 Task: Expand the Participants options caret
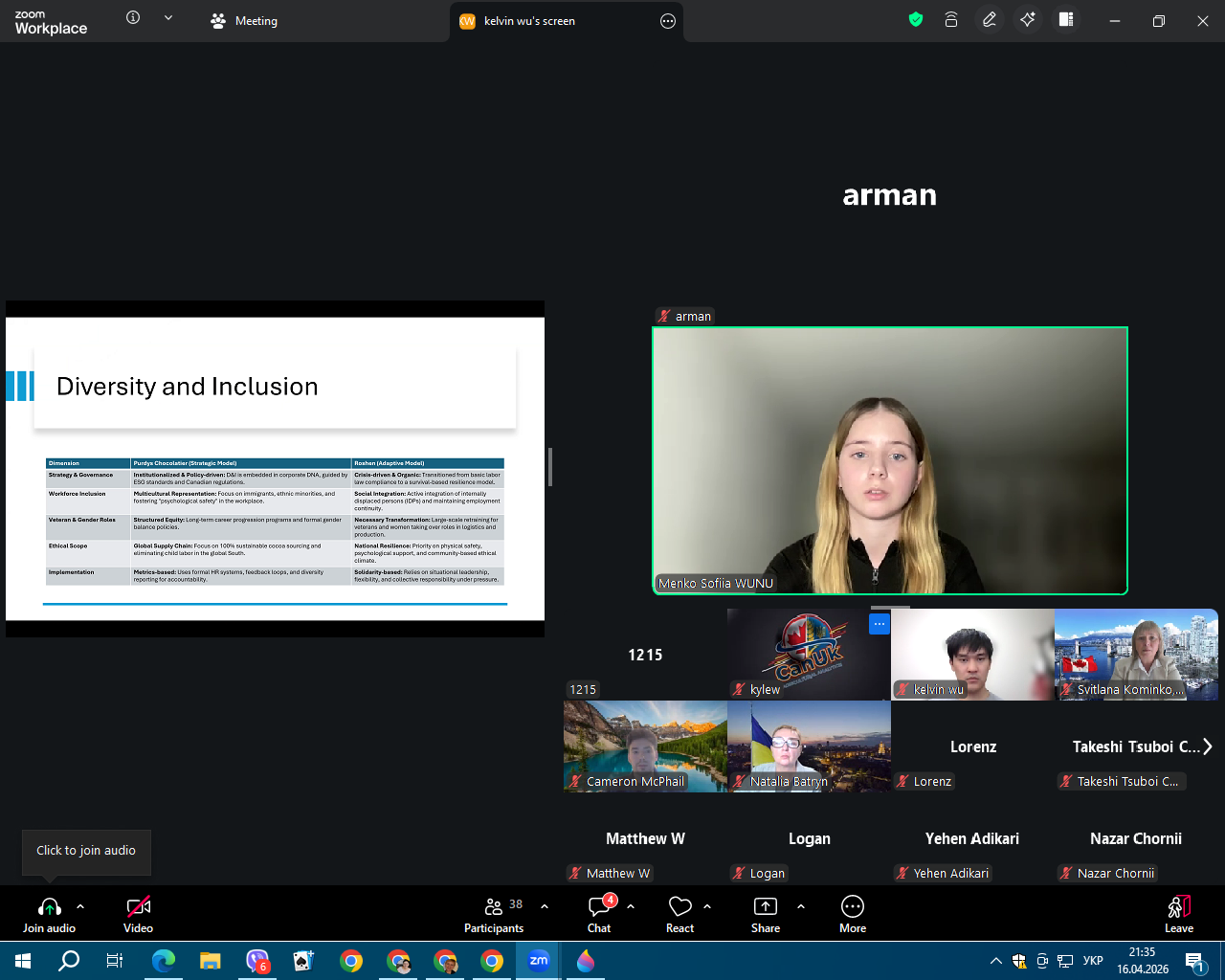click(545, 905)
